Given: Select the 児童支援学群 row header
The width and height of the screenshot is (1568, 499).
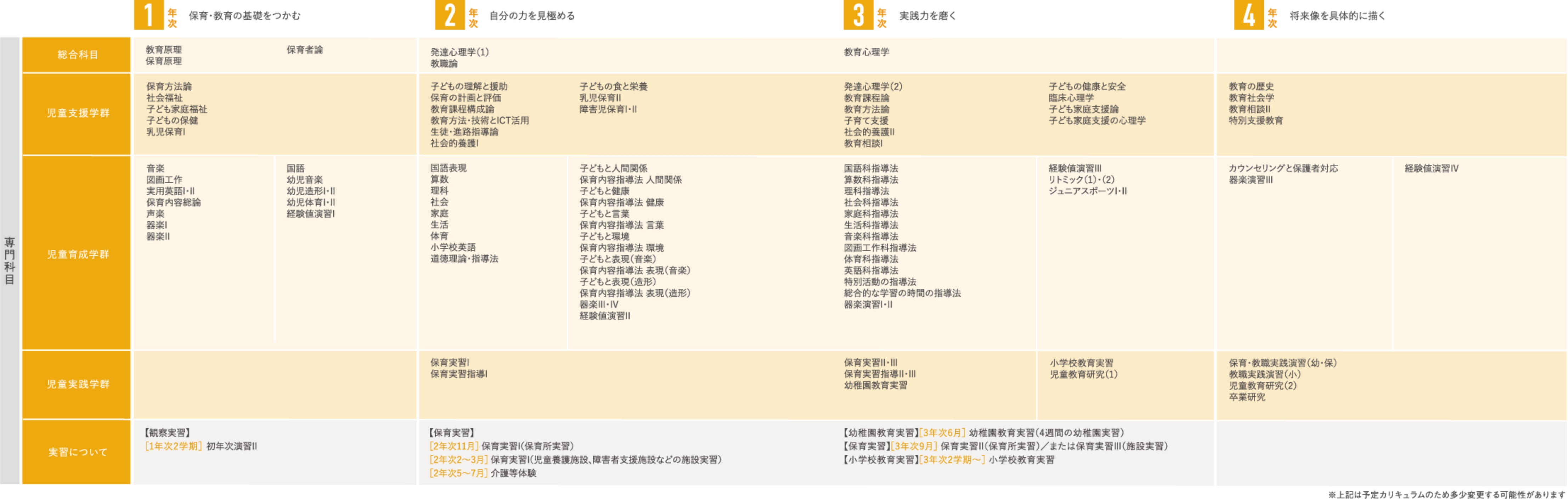Looking at the screenshot, I should coord(77,113).
